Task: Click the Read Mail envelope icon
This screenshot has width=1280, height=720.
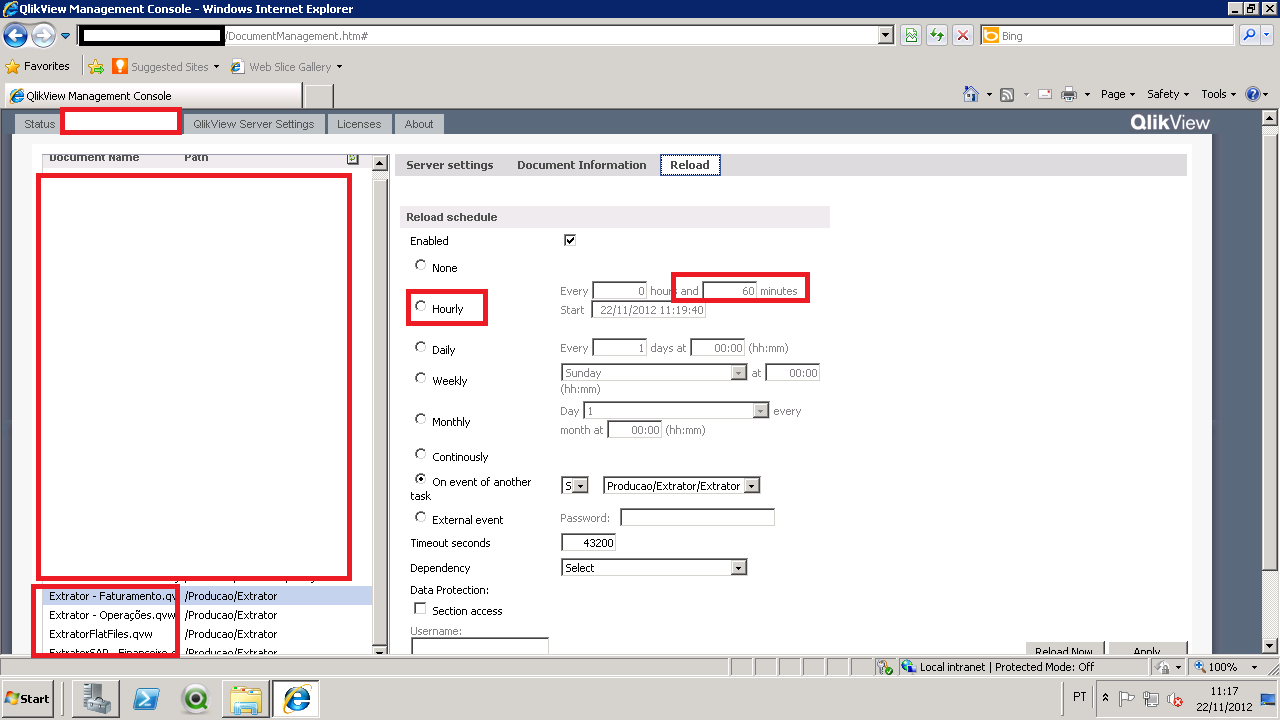Action: coord(1045,94)
